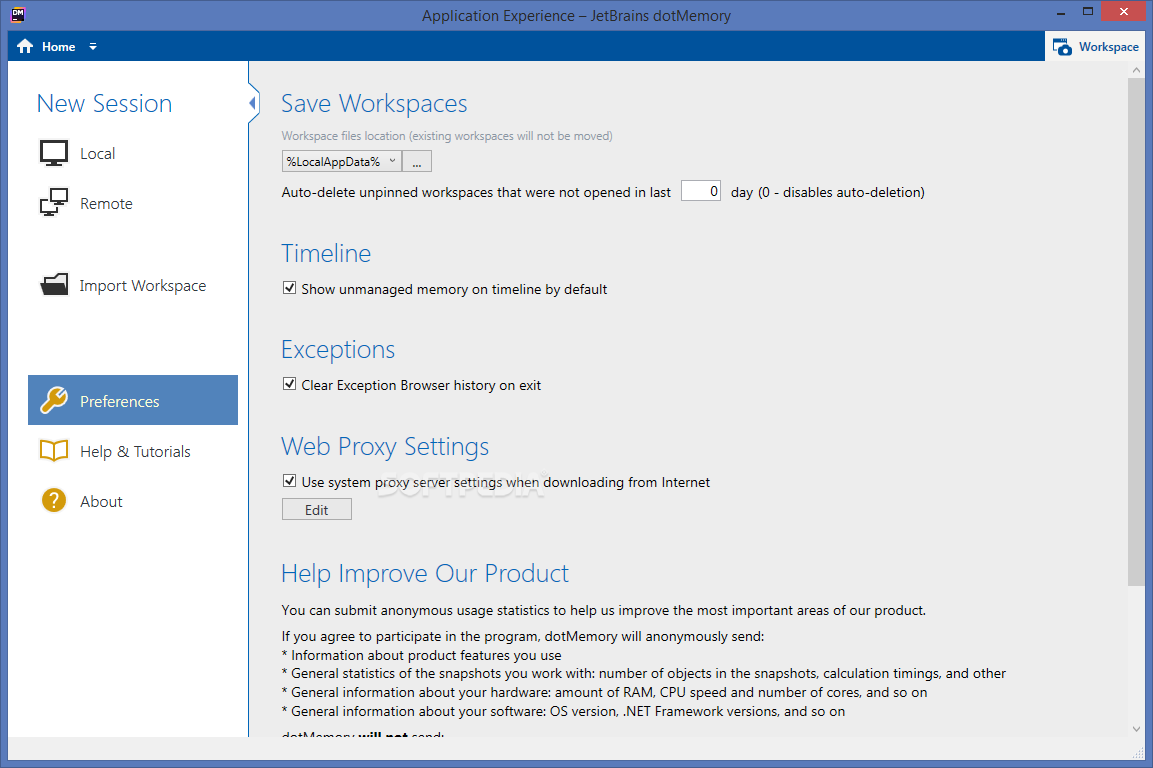This screenshot has width=1153, height=768.
Task: Click the Import Workspace folder icon
Action: click(x=54, y=285)
